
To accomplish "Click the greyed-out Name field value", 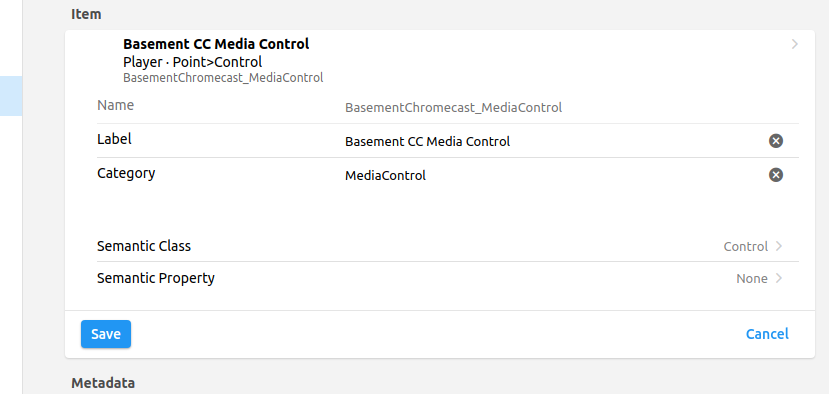I will click(453, 107).
